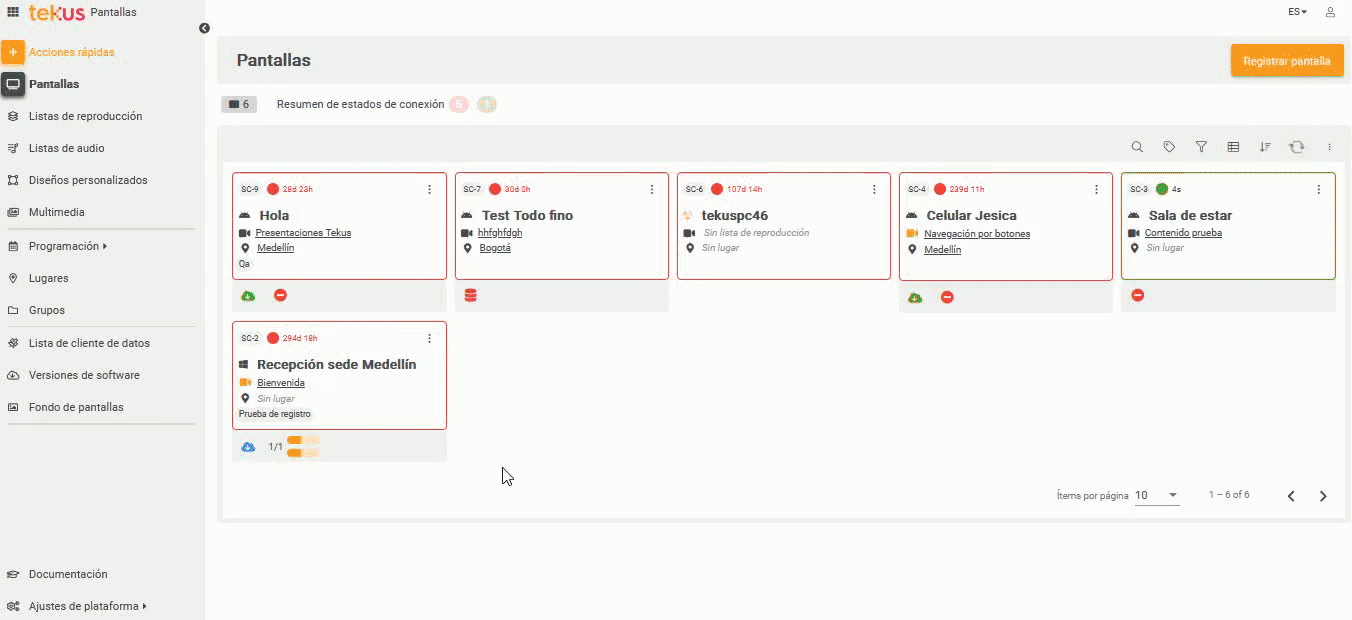
Task: Open the three-dot menu on Hola card
Action: pos(430,189)
